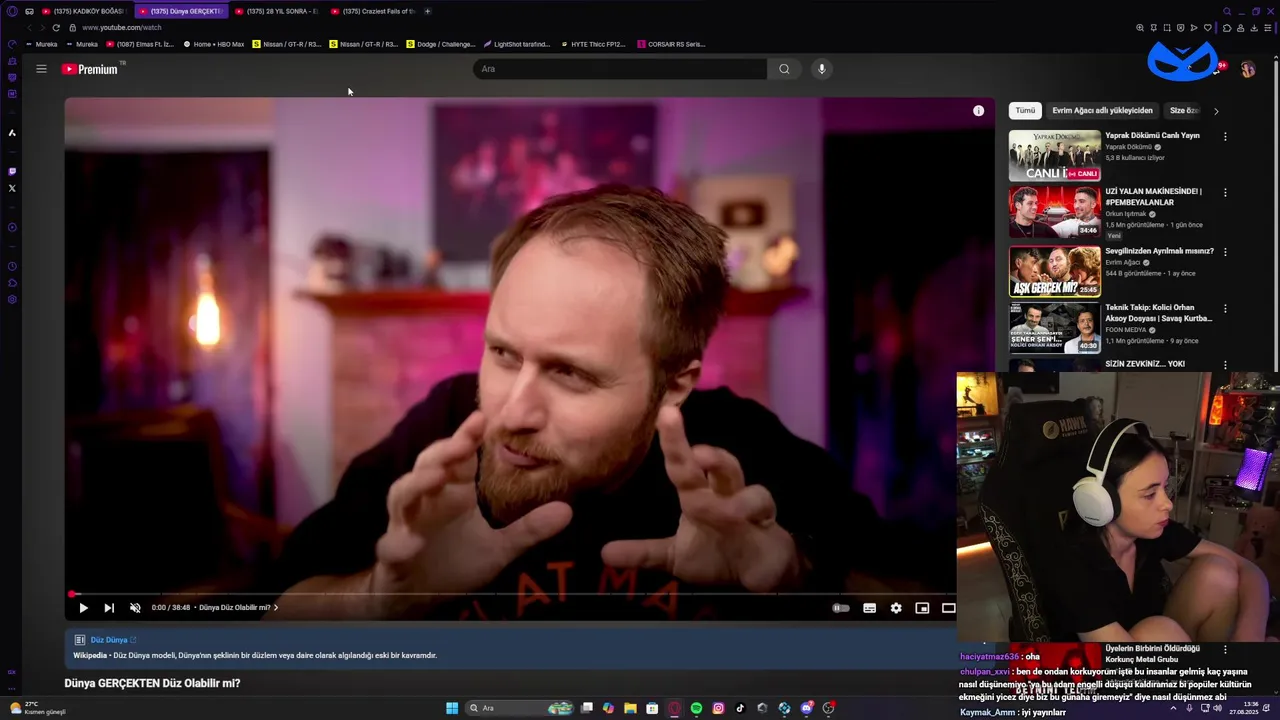Open Instagram from the taskbar

718,708
